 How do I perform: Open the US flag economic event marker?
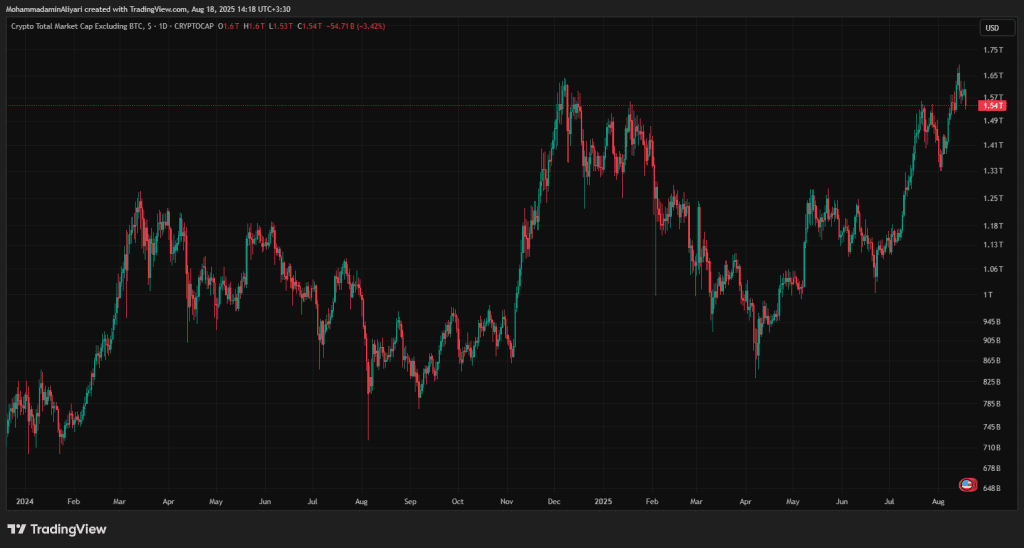pyautogui.click(x=967, y=485)
